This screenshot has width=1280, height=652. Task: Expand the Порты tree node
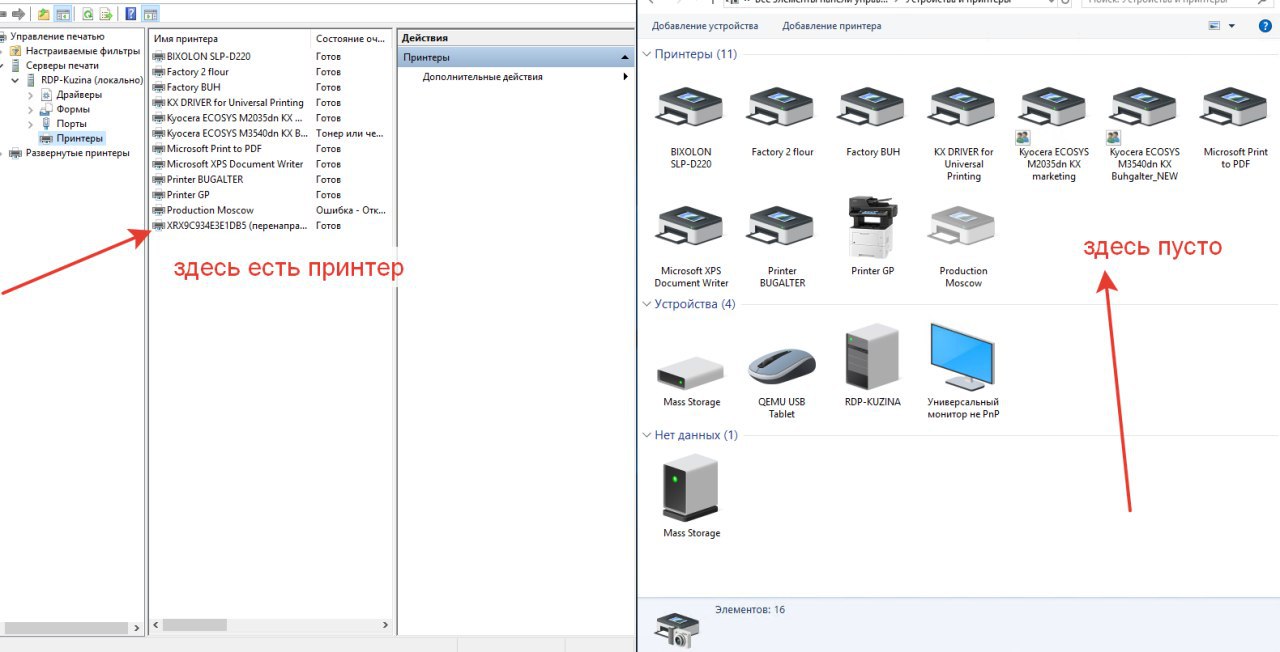tap(31, 124)
